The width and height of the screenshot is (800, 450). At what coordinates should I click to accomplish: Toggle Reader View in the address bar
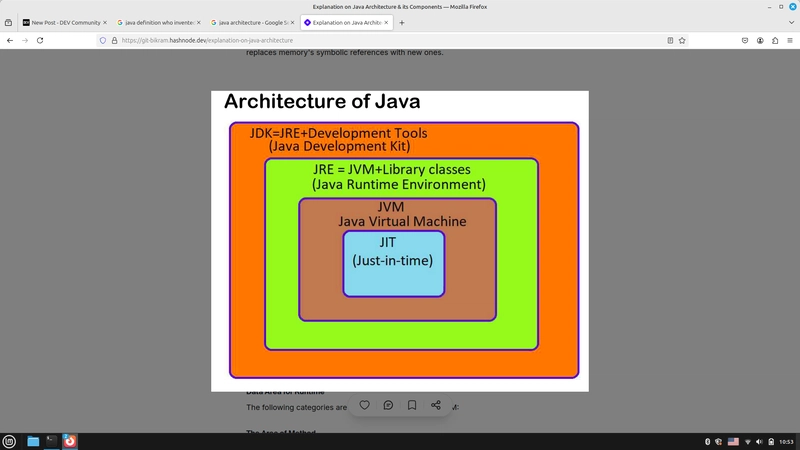coord(670,40)
